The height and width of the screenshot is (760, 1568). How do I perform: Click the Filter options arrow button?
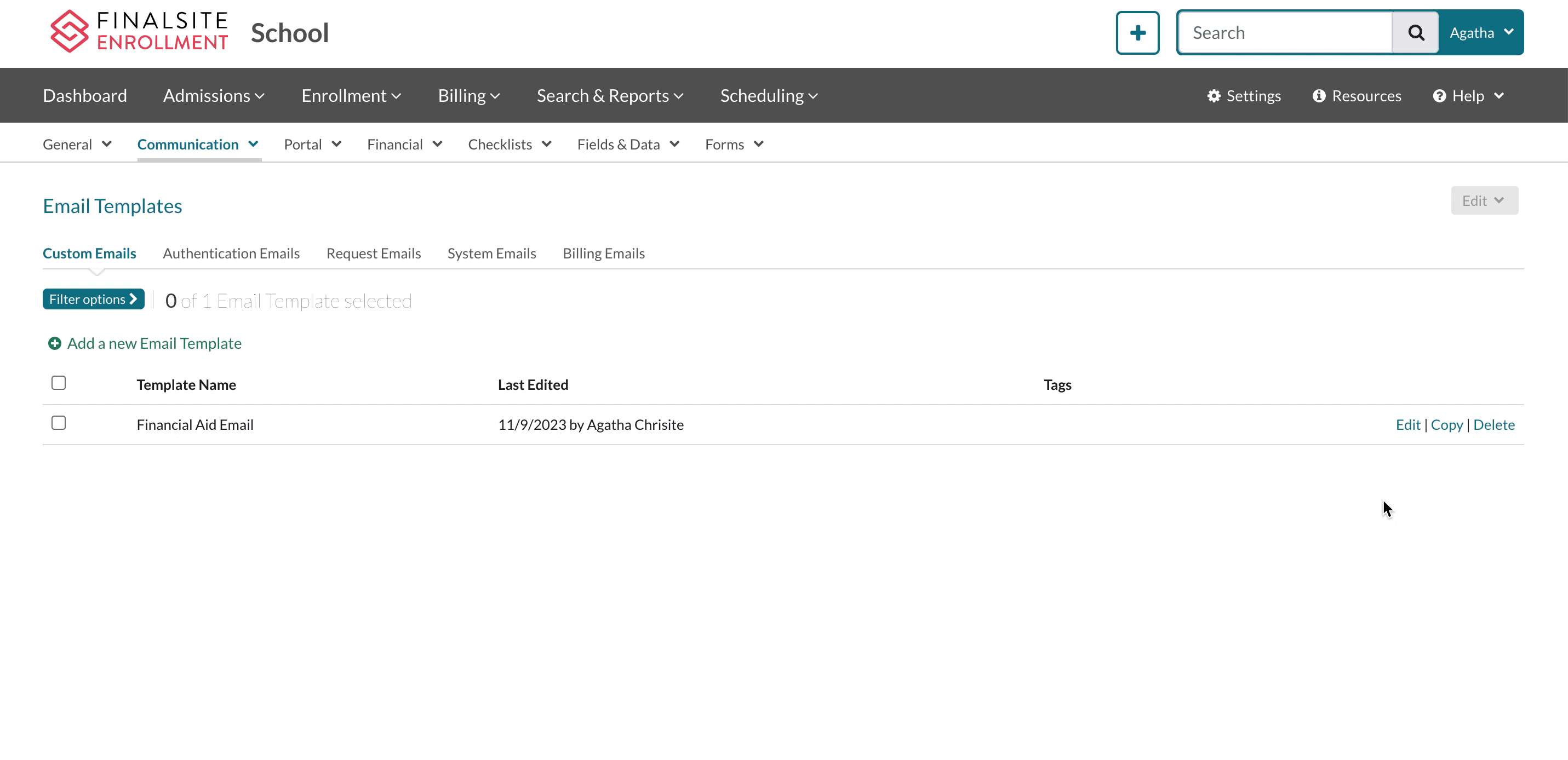coord(93,300)
